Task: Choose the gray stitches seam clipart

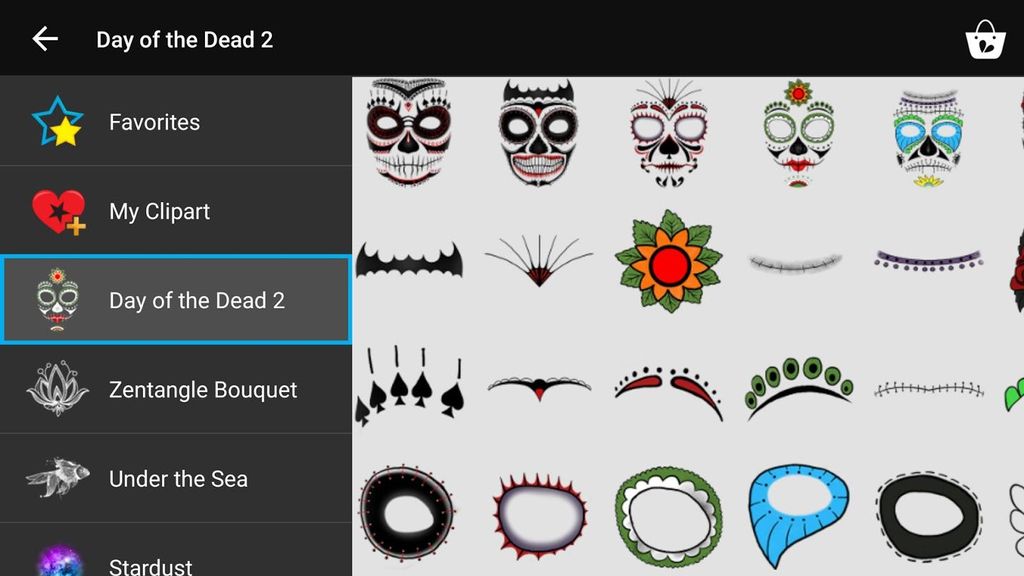Action: [x=928, y=390]
